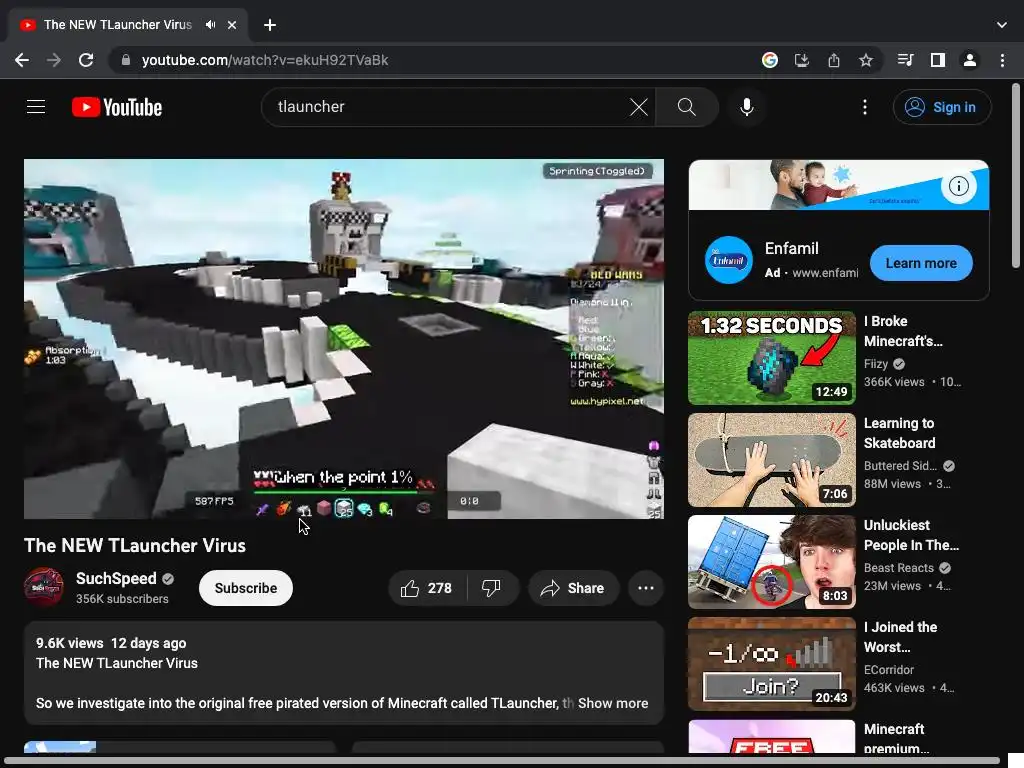This screenshot has width=1024, height=768.
Task: Click the Buttered Sid... channel name
Action: (900, 466)
